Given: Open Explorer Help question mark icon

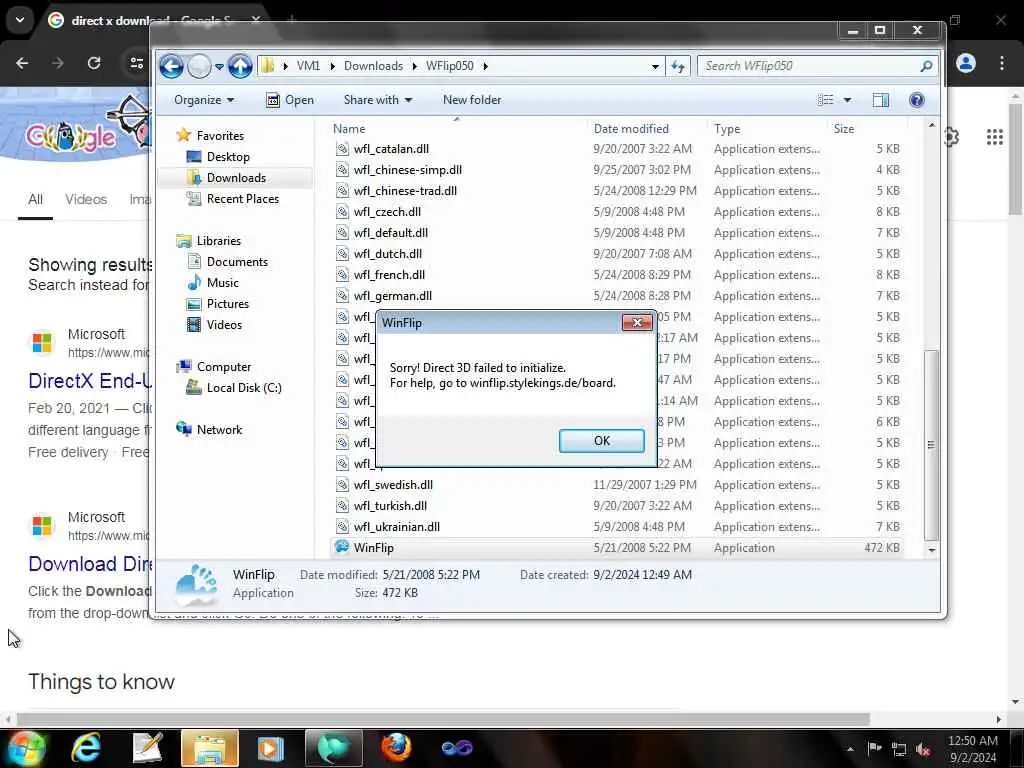Looking at the screenshot, I should [x=916, y=100].
